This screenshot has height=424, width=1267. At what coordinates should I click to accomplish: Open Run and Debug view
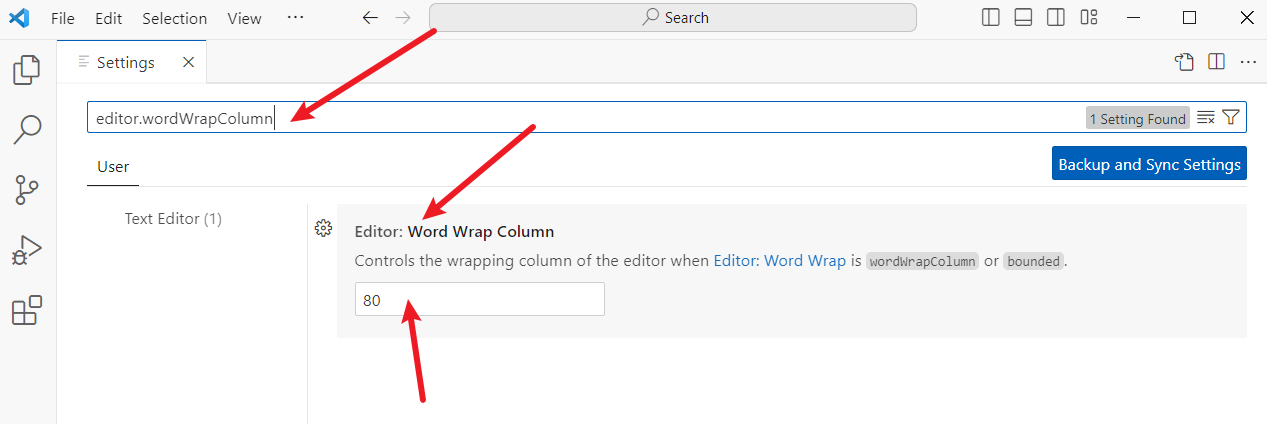coord(27,250)
